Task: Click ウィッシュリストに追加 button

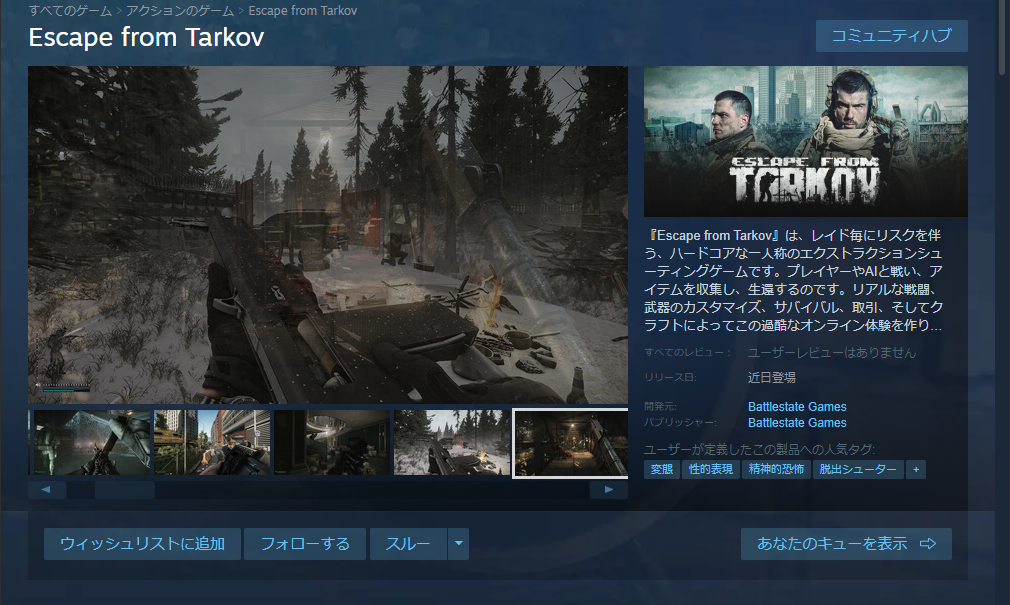Action: tap(142, 544)
